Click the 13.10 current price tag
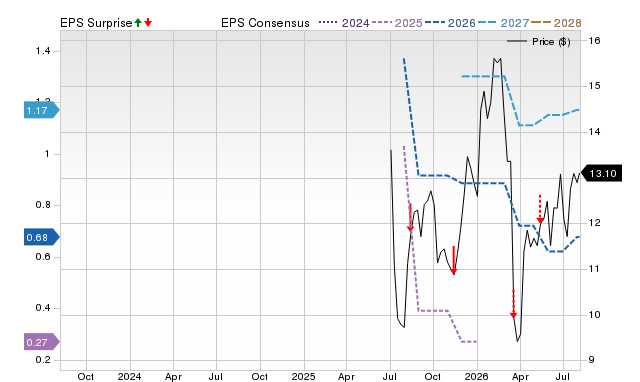The height and width of the screenshot is (382, 640). coord(601,173)
